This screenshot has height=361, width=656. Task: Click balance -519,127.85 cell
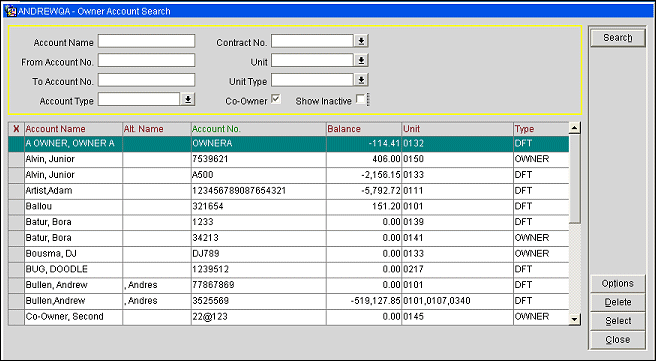tap(364, 301)
